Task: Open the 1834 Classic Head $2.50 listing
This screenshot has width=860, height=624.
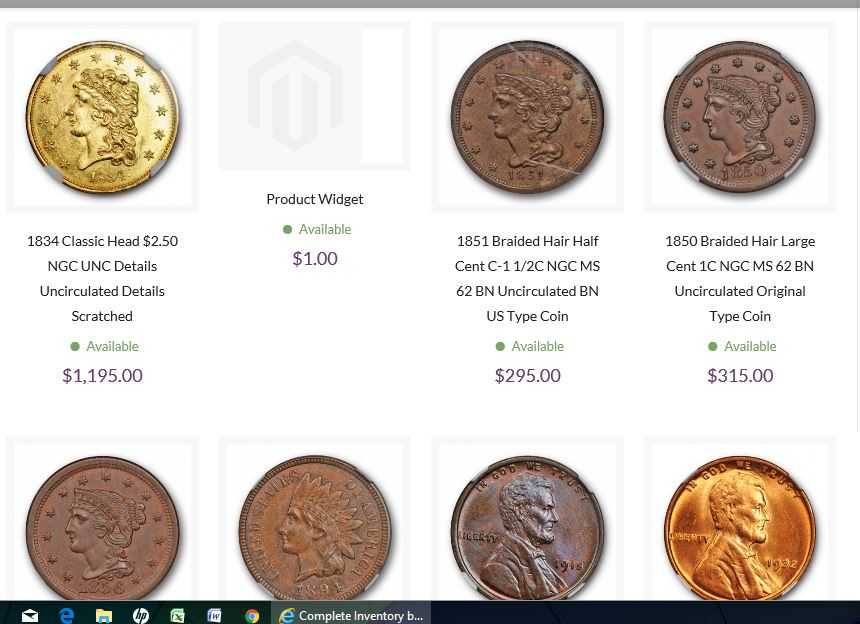Action: pyautogui.click(x=102, y=279)
